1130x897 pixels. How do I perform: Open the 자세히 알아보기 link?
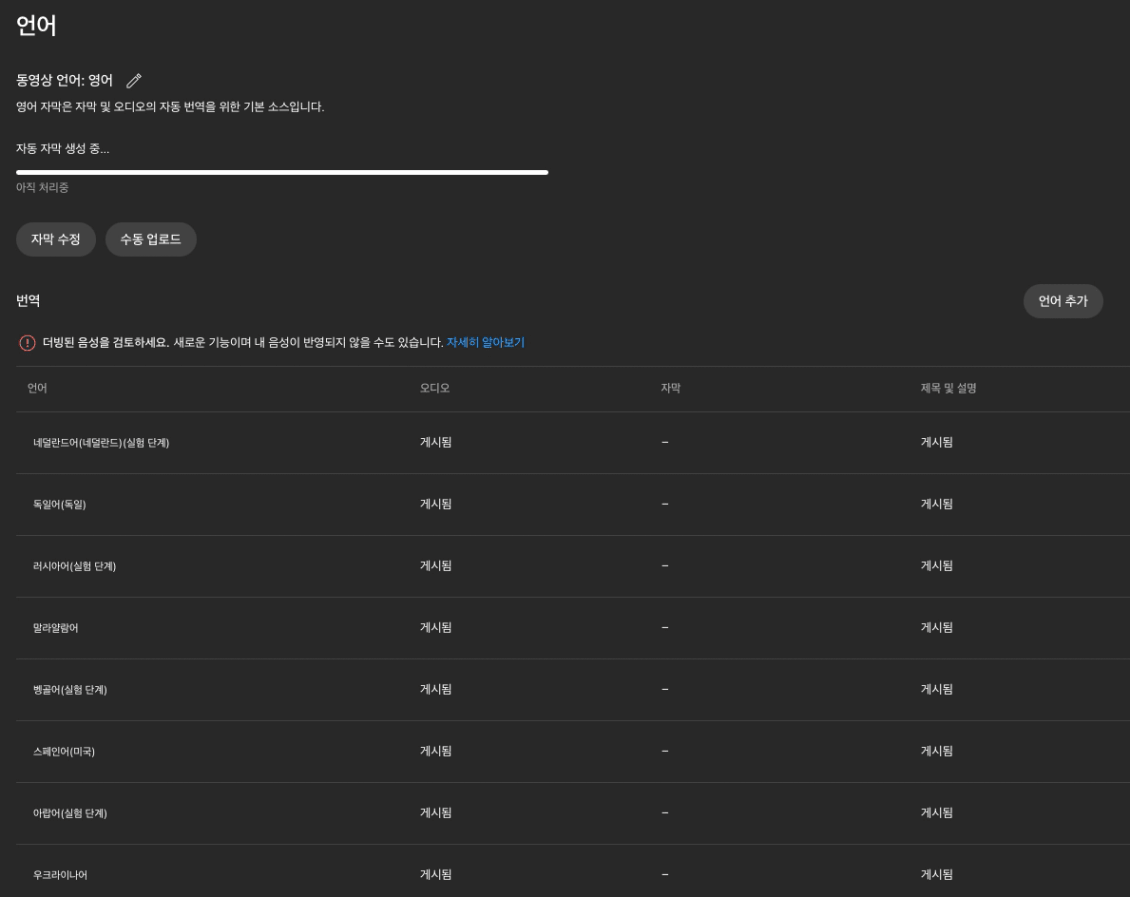[485, 342]
